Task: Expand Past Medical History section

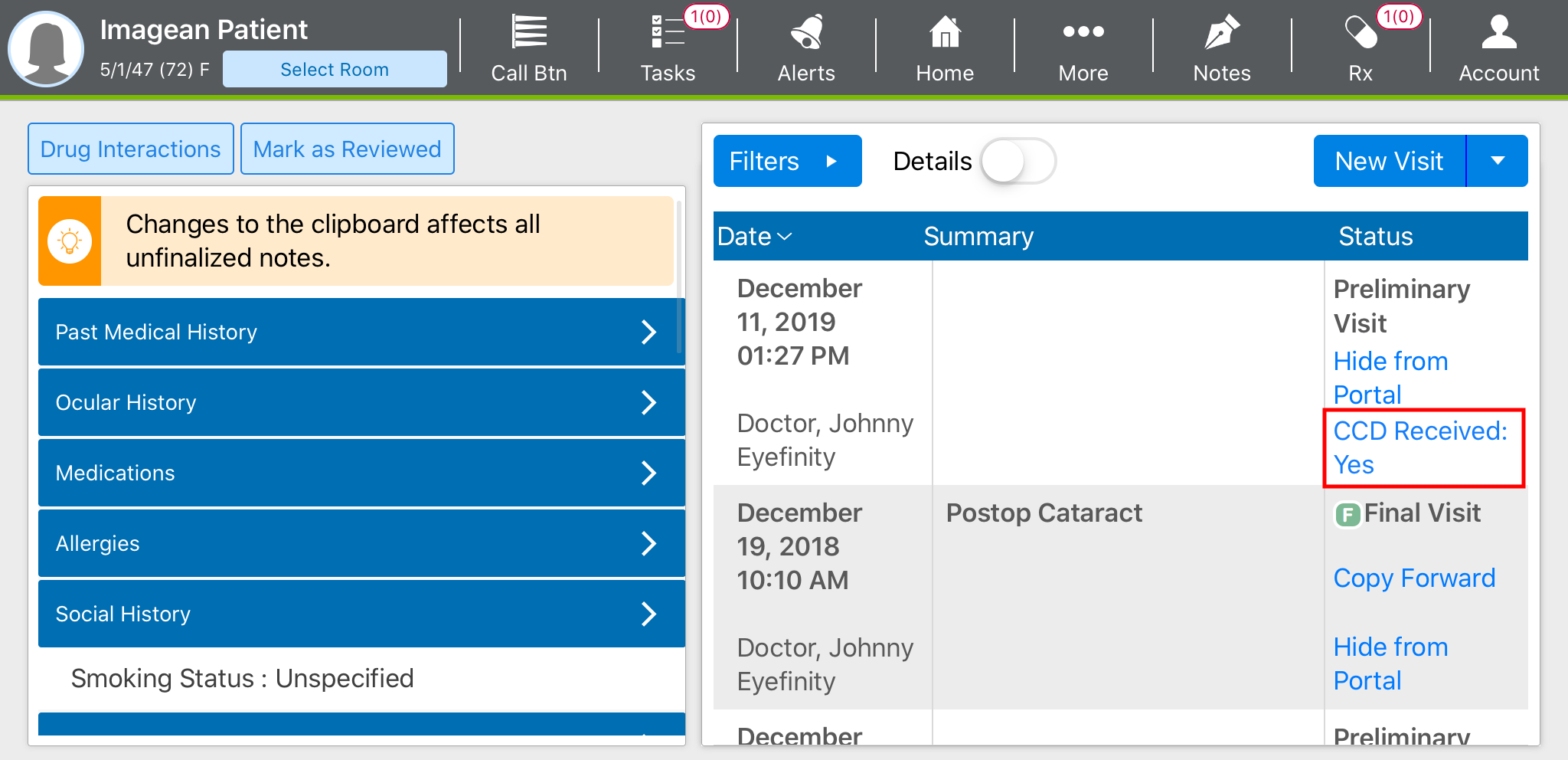Action: point(361,332)
